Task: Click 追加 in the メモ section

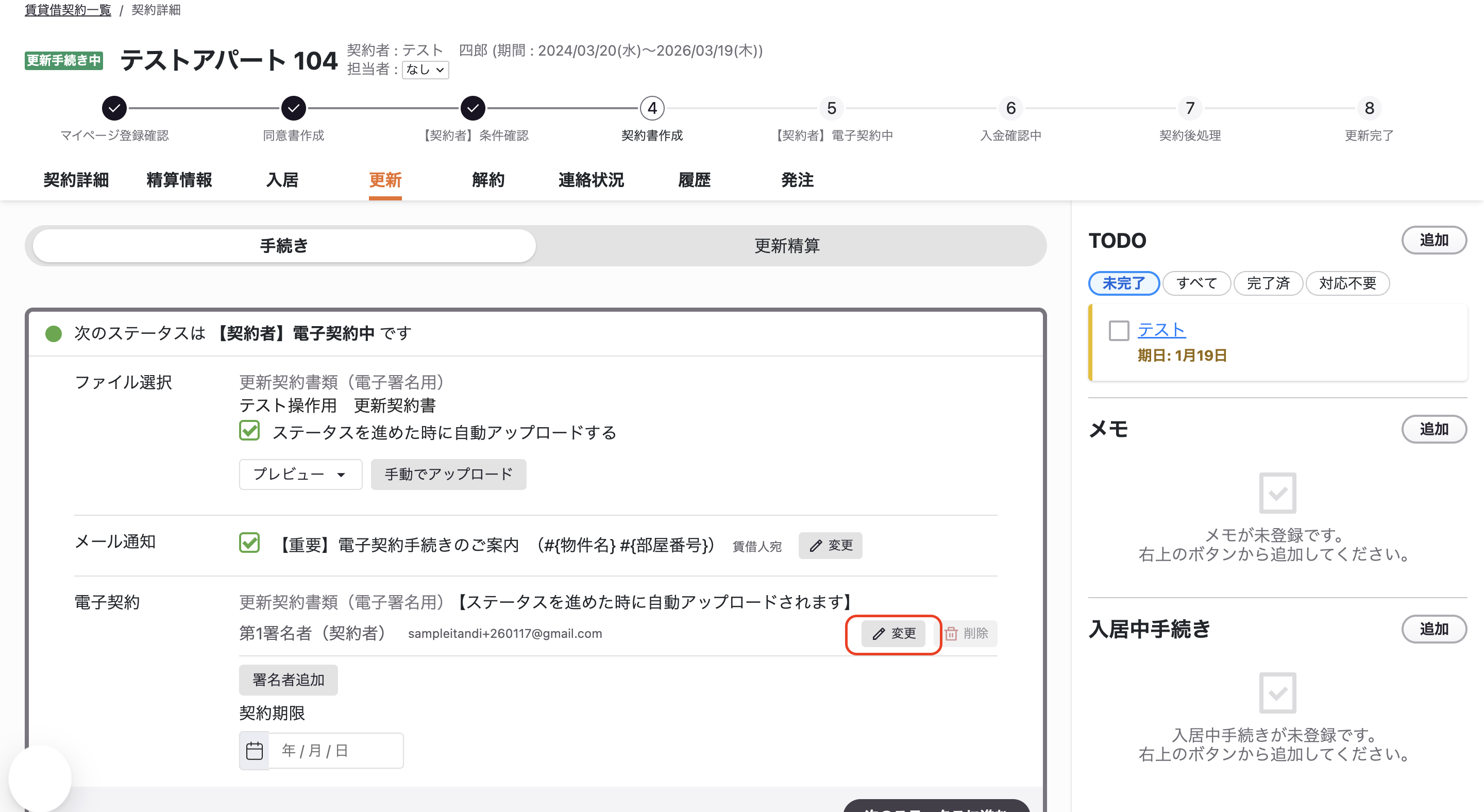Action: click(1434, 429)
